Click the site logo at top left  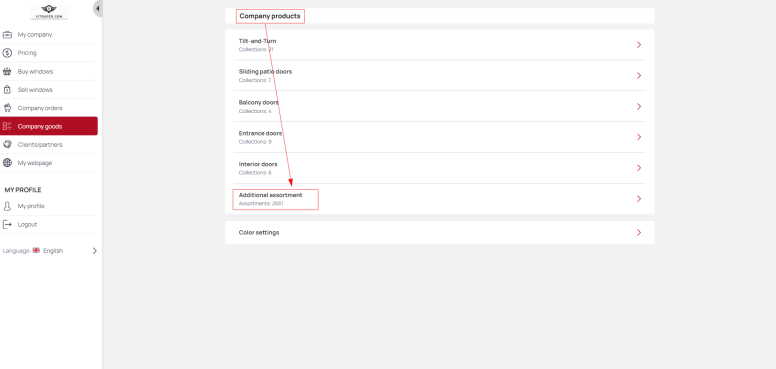coord(49,12)
